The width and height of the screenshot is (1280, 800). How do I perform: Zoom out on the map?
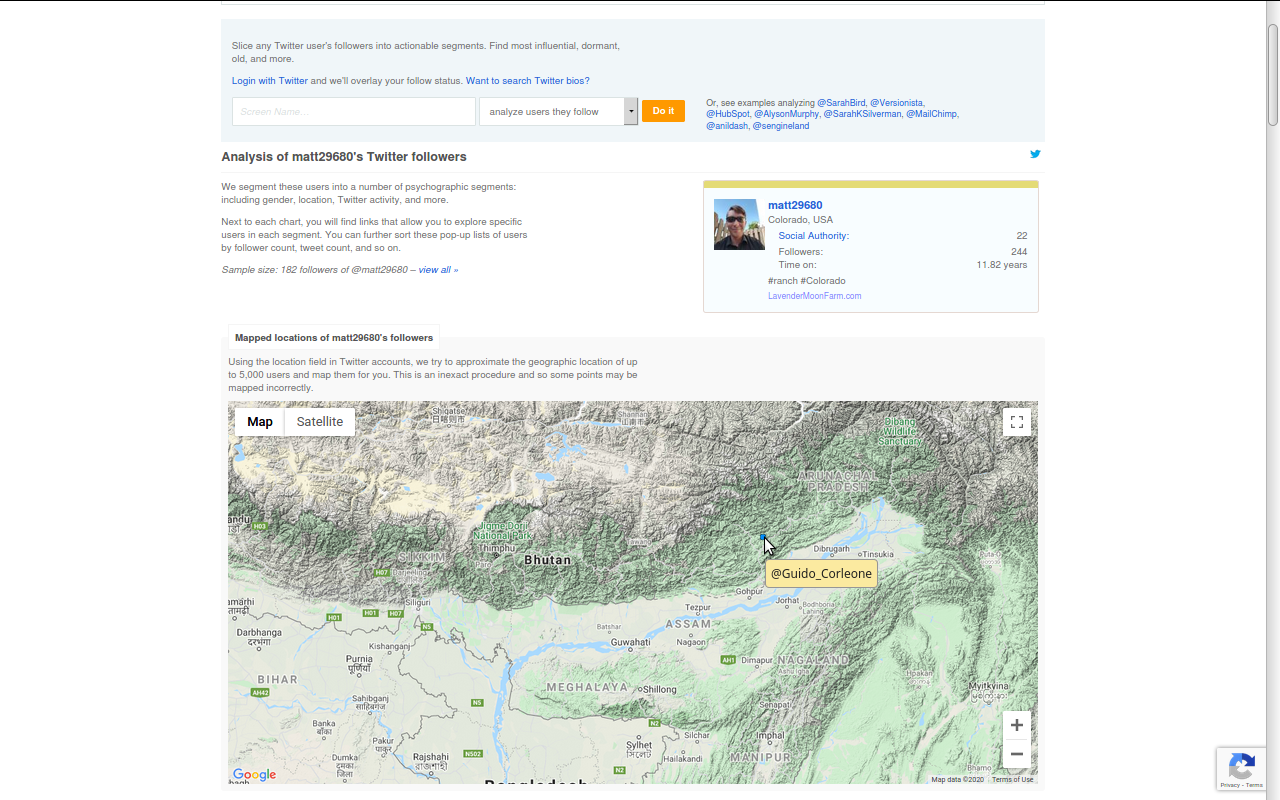(x=1017, y=754)
